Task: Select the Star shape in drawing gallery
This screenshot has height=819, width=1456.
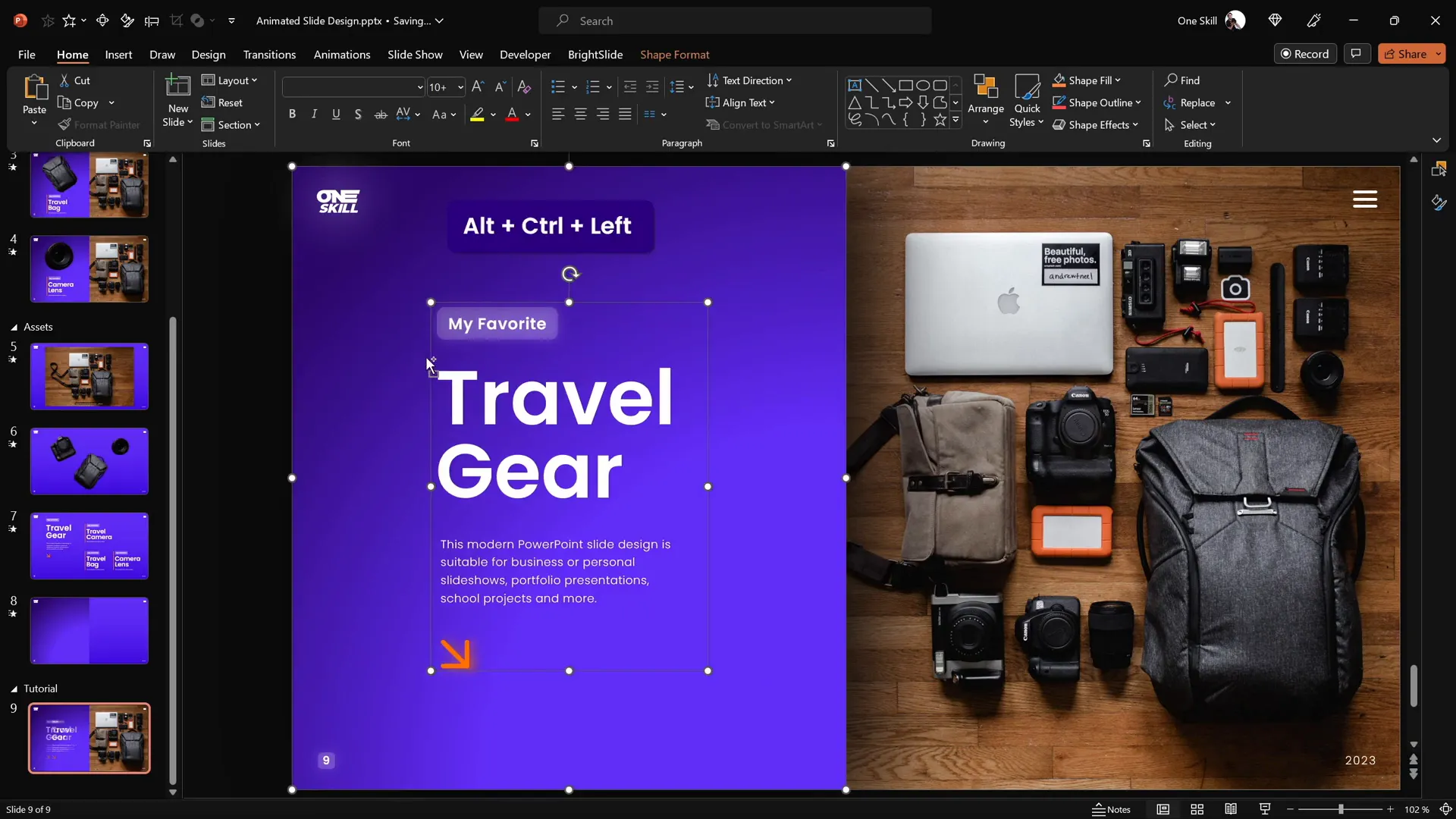Action: pos(940,119)
